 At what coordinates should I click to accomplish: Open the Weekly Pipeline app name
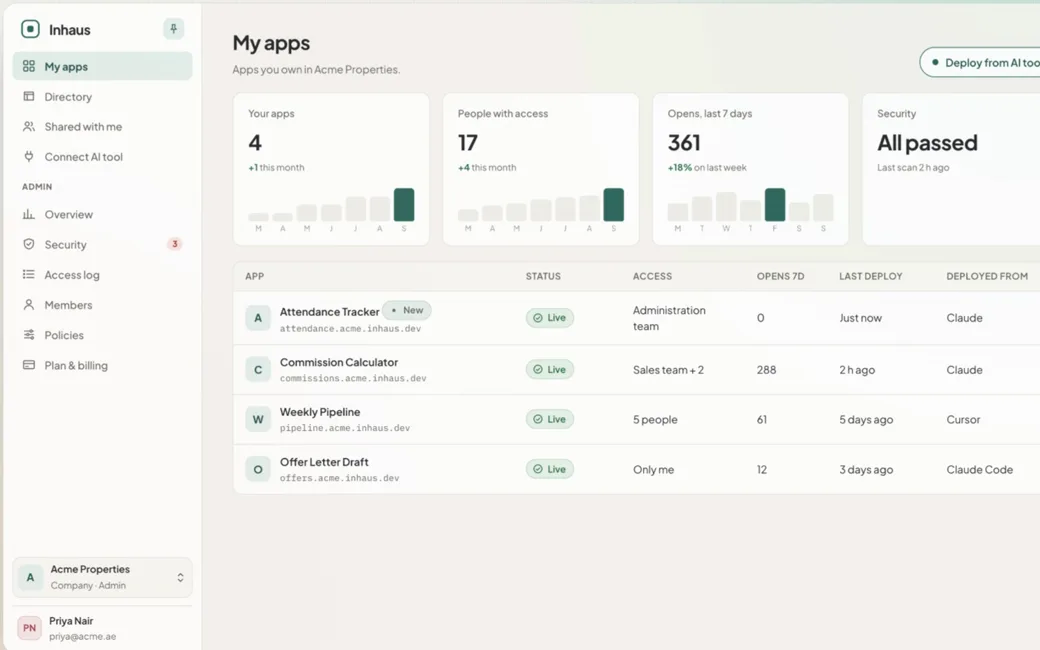320,412
